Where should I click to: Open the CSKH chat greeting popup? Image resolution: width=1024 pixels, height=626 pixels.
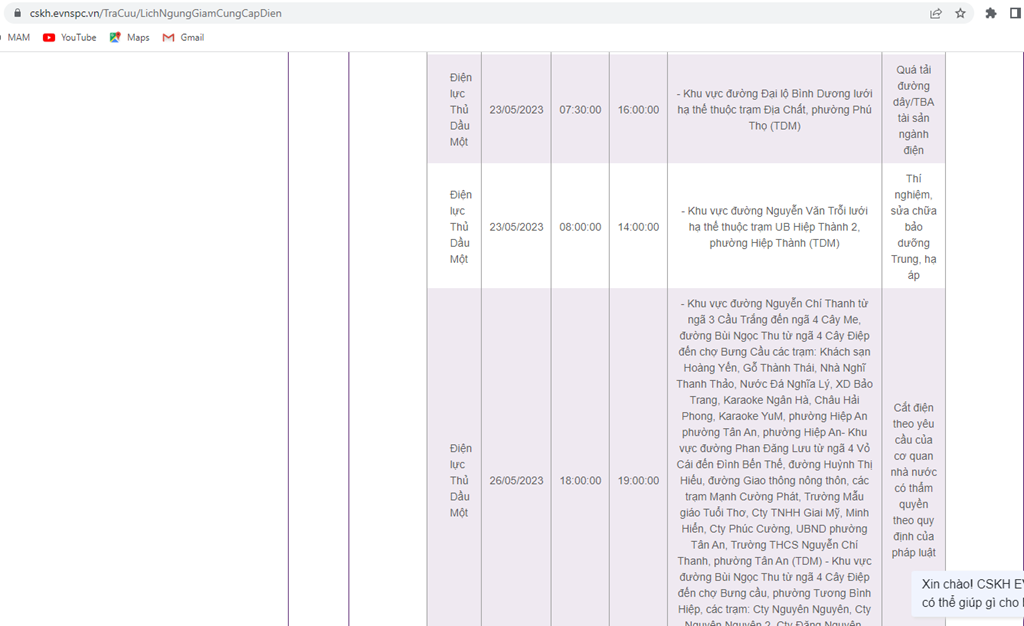tap(968, 593)
